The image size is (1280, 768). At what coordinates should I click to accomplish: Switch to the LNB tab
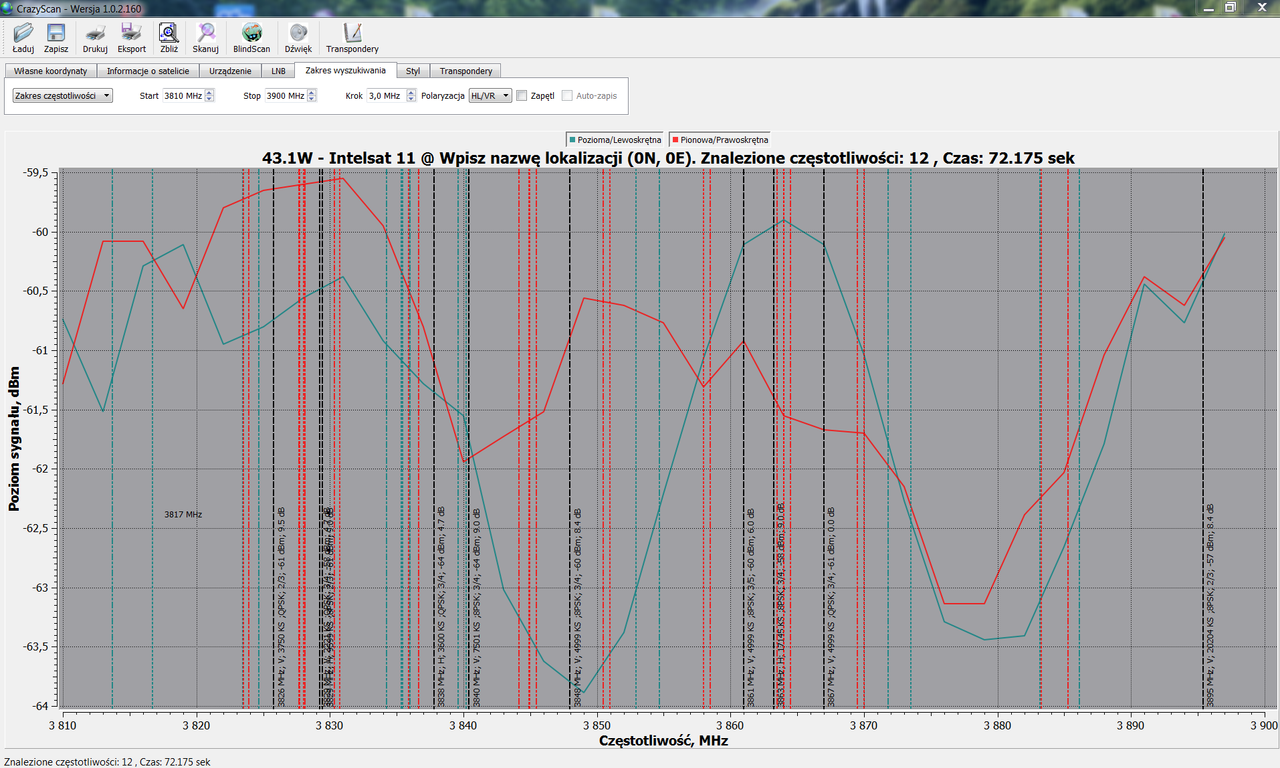tap(278, 71)
